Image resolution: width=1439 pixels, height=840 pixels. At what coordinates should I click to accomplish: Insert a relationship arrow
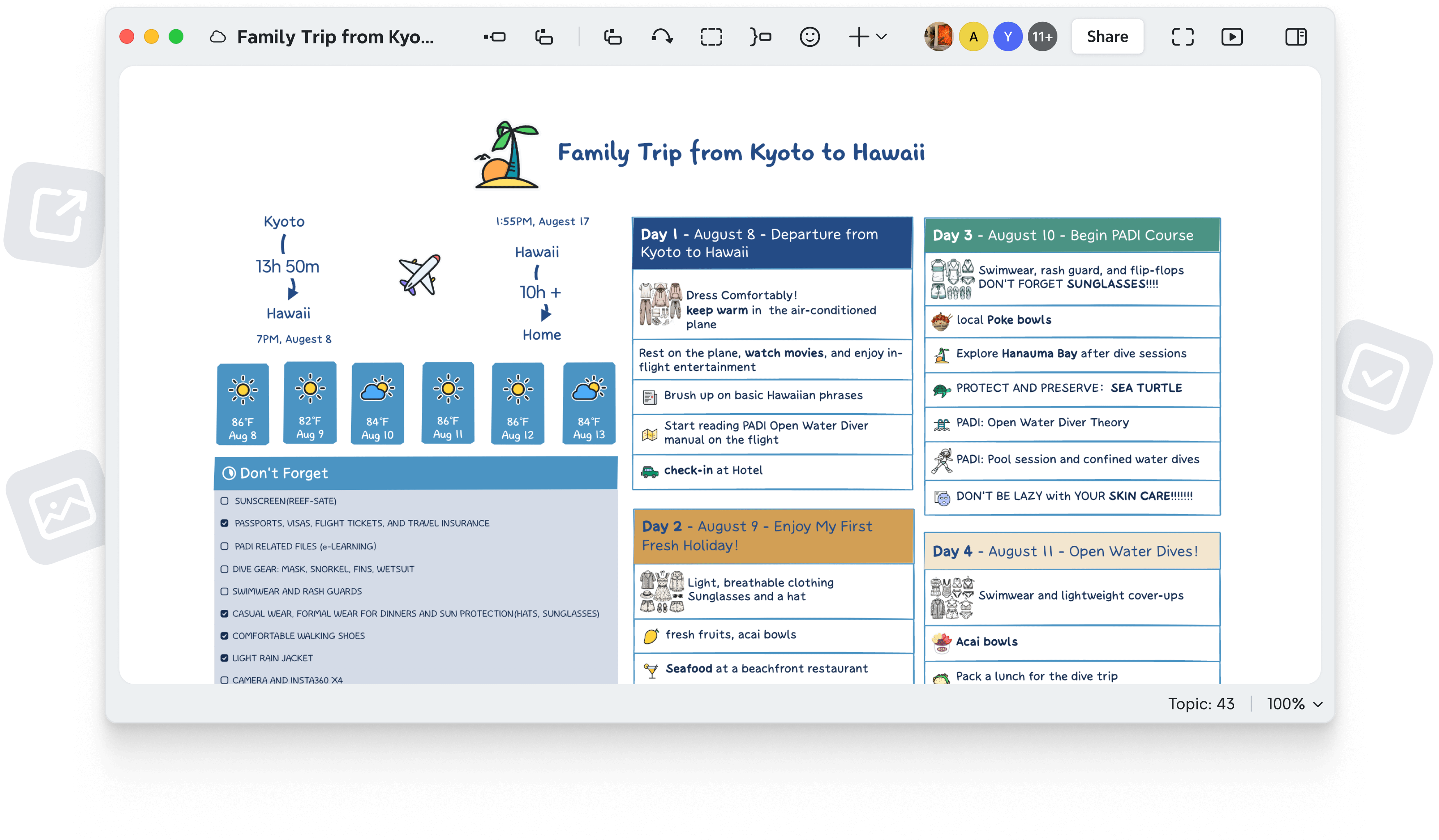(x=662, y=37)
